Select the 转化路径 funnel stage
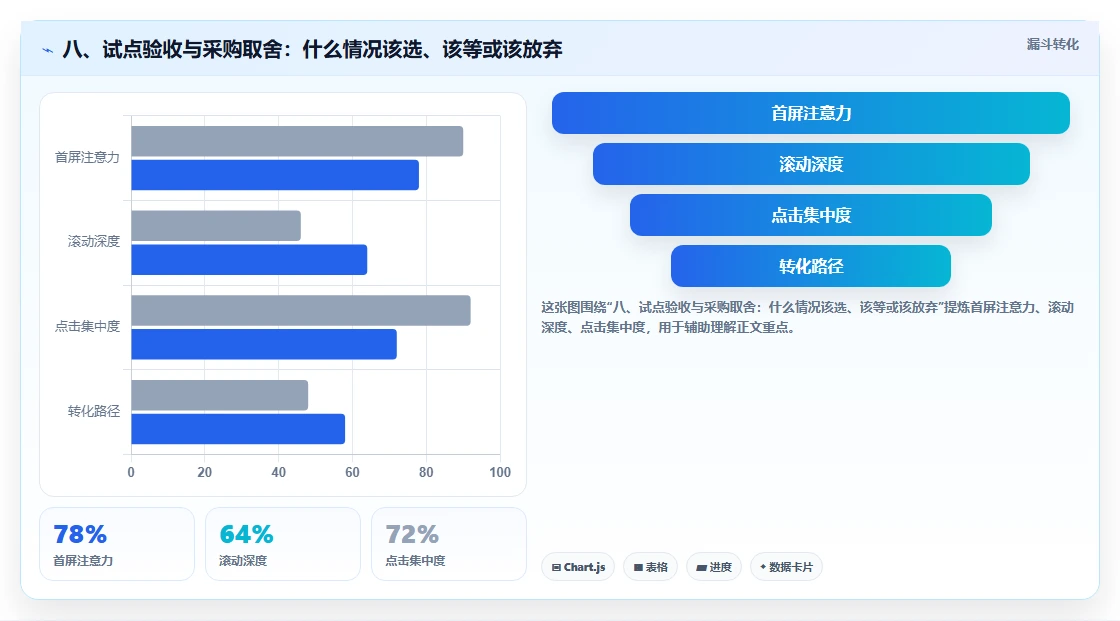Screen dimensions: 1120x621 tap(811, 267)
